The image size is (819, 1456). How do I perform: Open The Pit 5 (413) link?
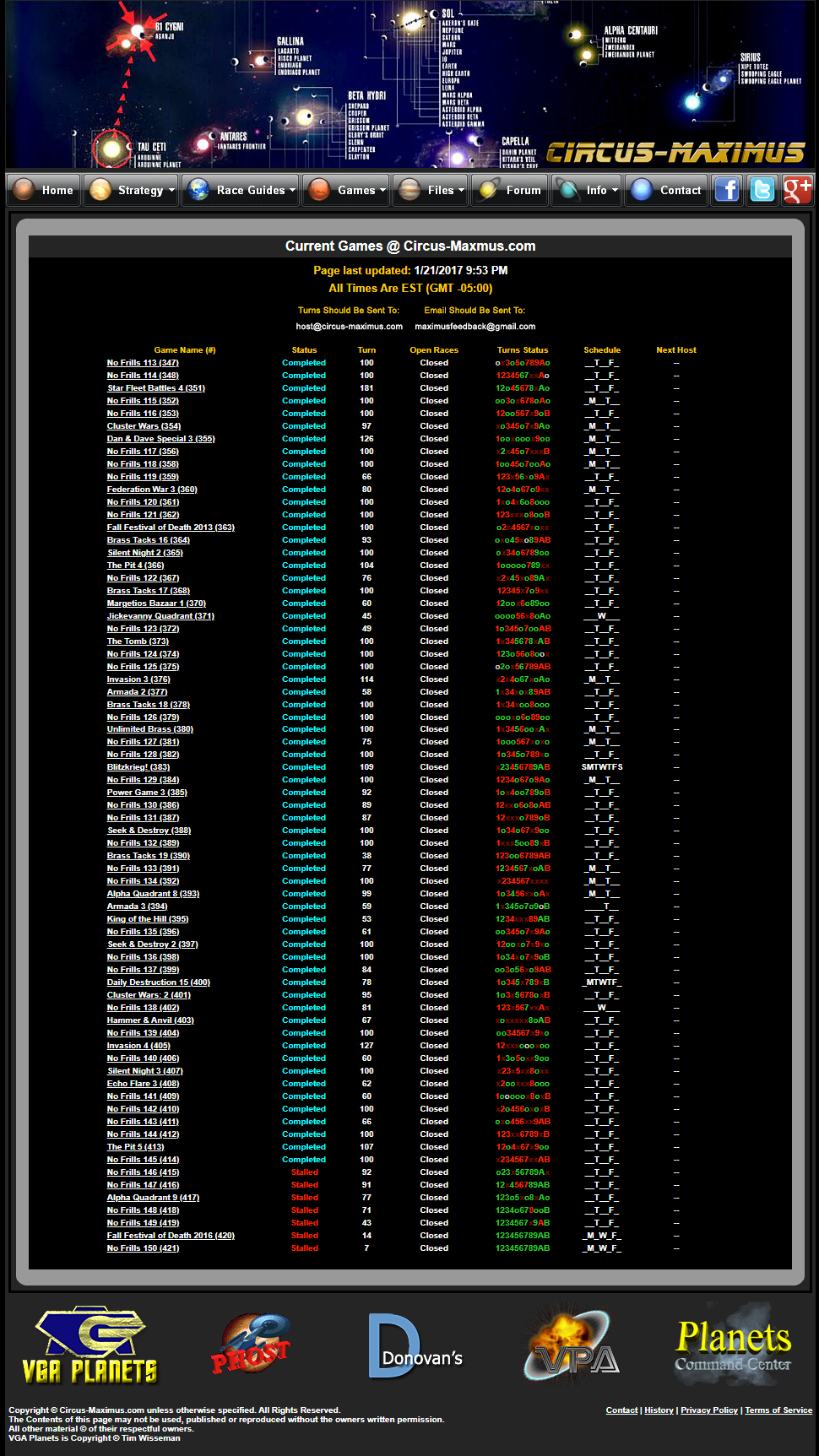[x=135, y=1147]
